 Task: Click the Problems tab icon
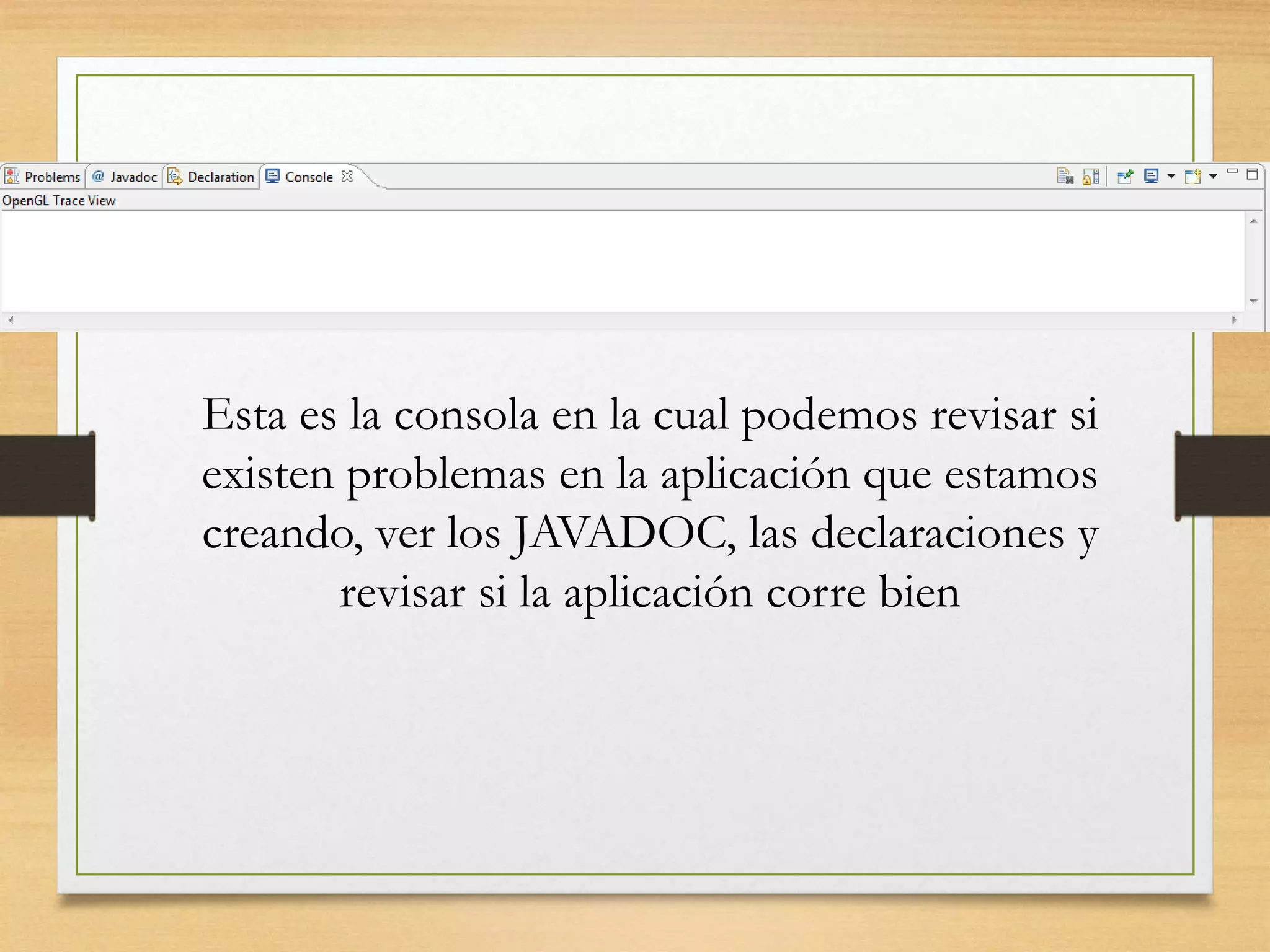click(x=12, y=177)
